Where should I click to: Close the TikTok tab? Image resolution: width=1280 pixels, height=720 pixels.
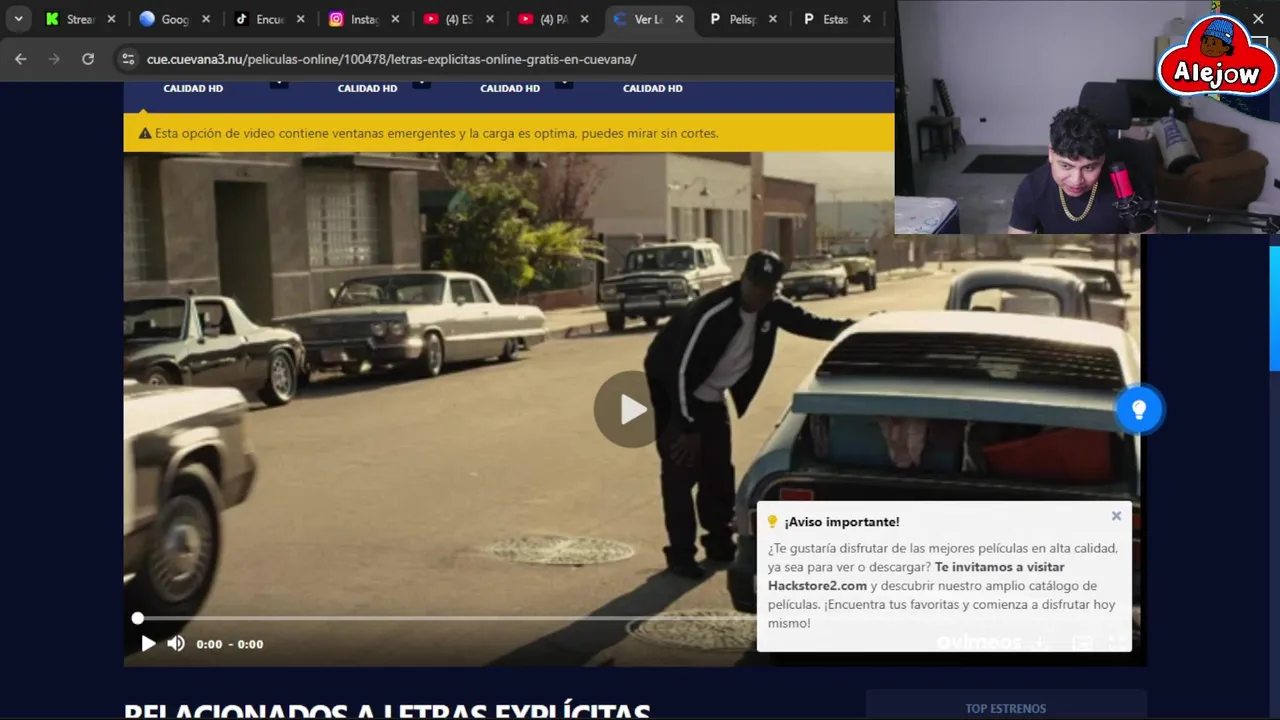(300, 19)
